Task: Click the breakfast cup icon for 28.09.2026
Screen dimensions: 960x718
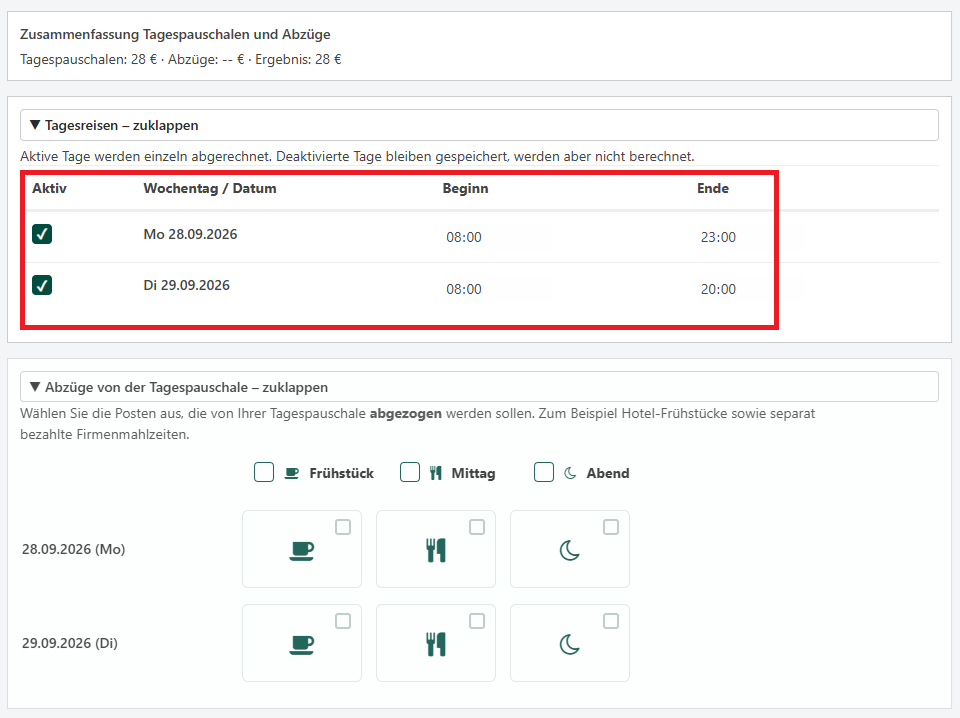Action: 302,550
